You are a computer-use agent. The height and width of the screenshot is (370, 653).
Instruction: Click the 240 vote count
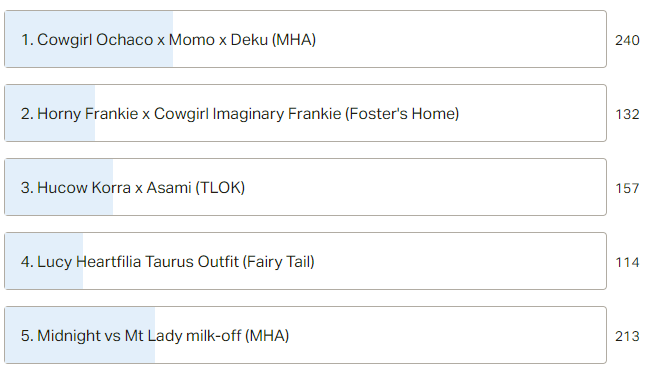[627, 40]
